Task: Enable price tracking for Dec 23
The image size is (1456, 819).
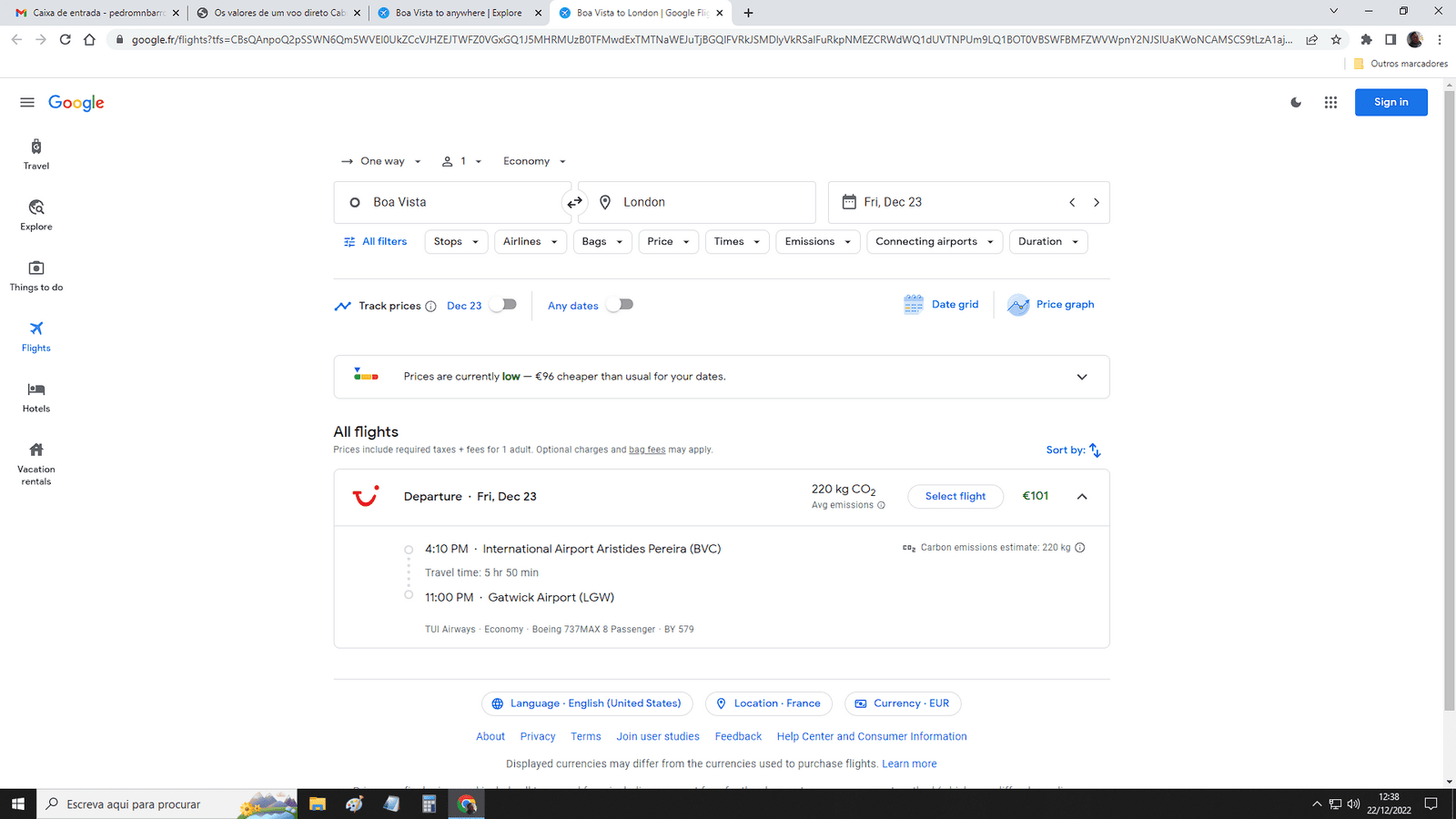Action: (x=503, y=305)
